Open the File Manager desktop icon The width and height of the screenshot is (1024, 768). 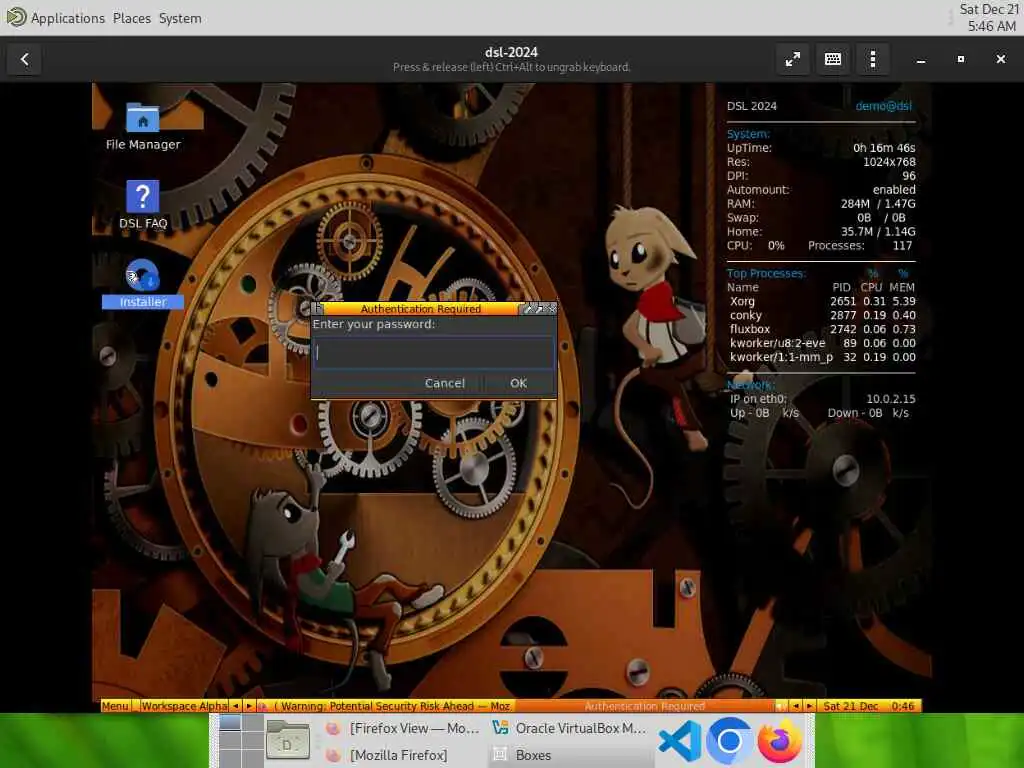click(x=143, y=127)
